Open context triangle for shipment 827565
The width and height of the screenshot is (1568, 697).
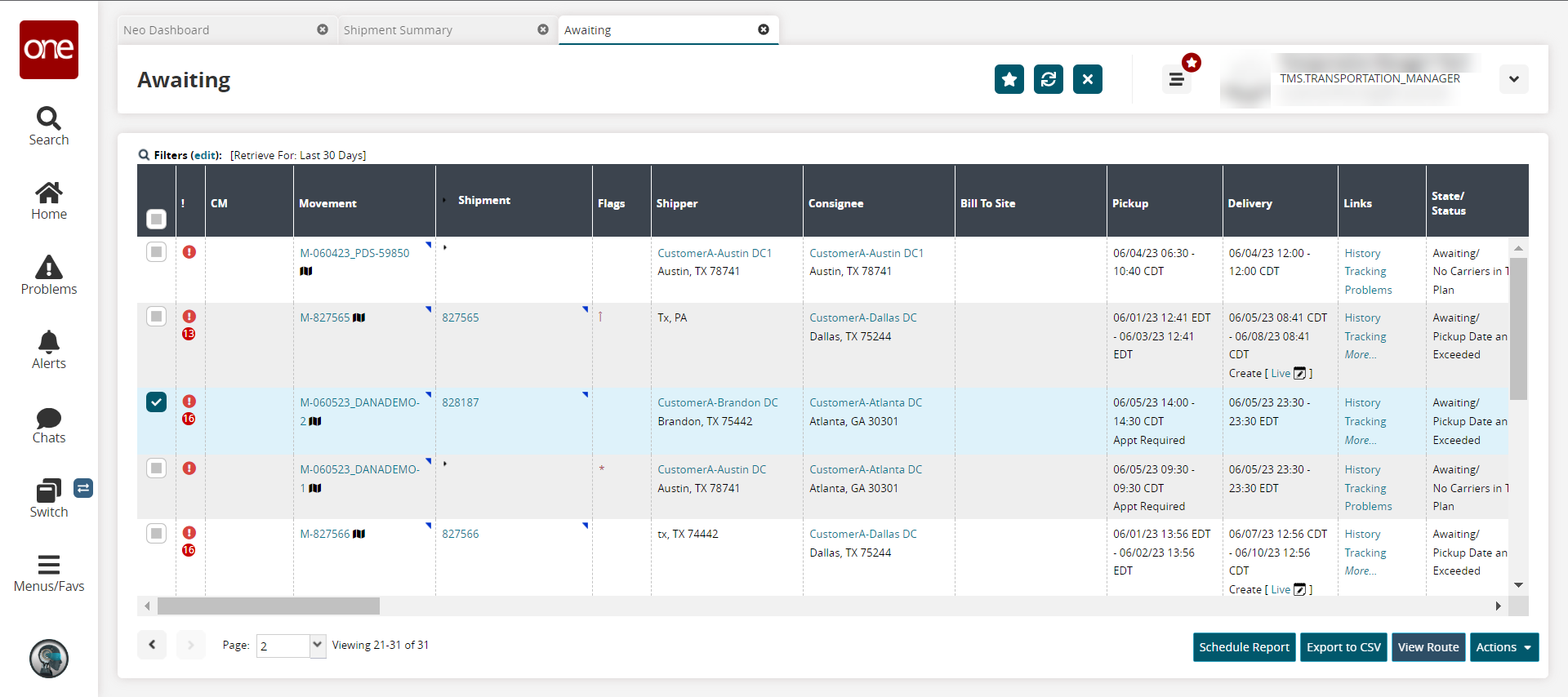tap(585, 309)
